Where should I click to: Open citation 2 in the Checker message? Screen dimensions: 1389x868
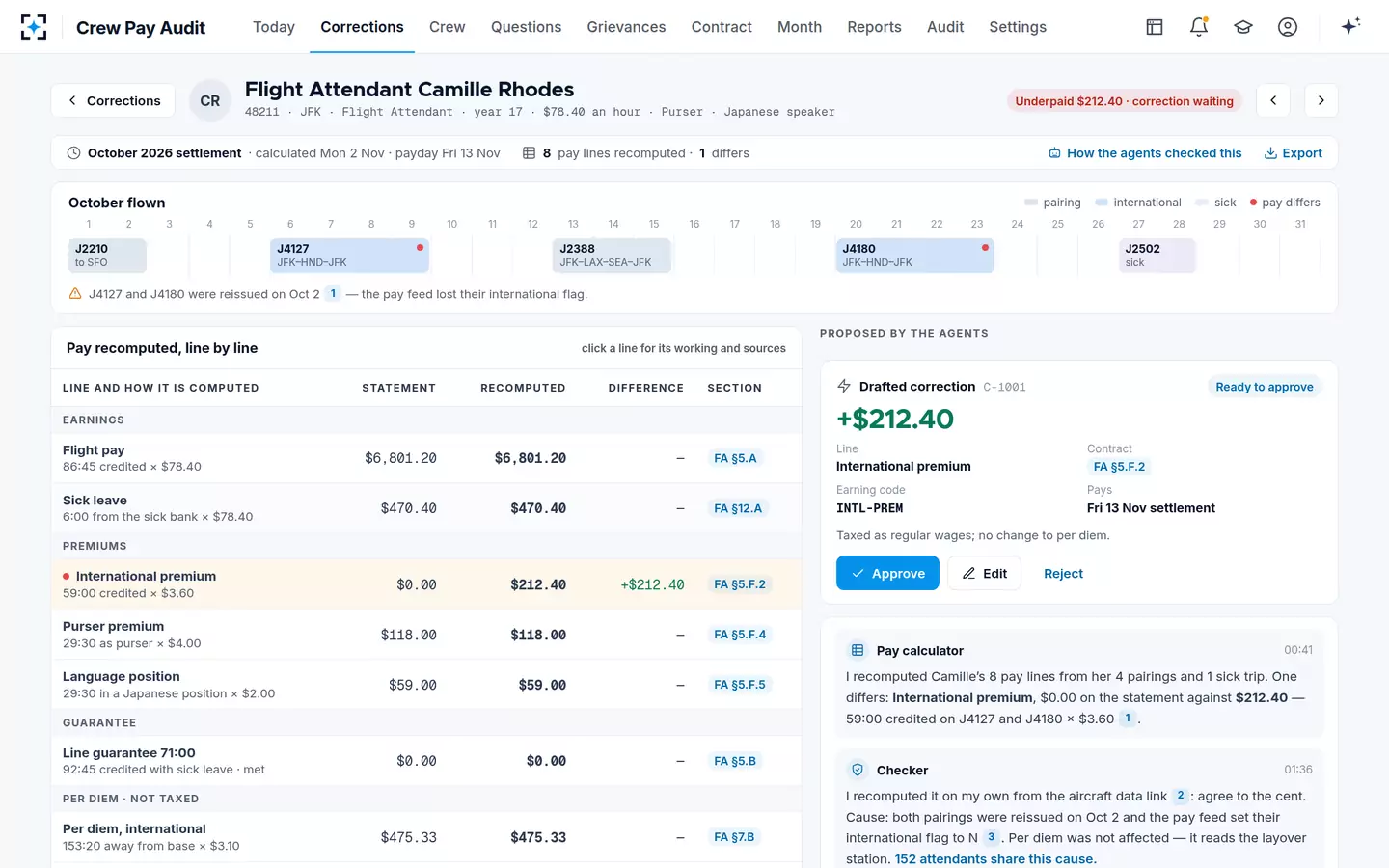[x=1181, y=796]
